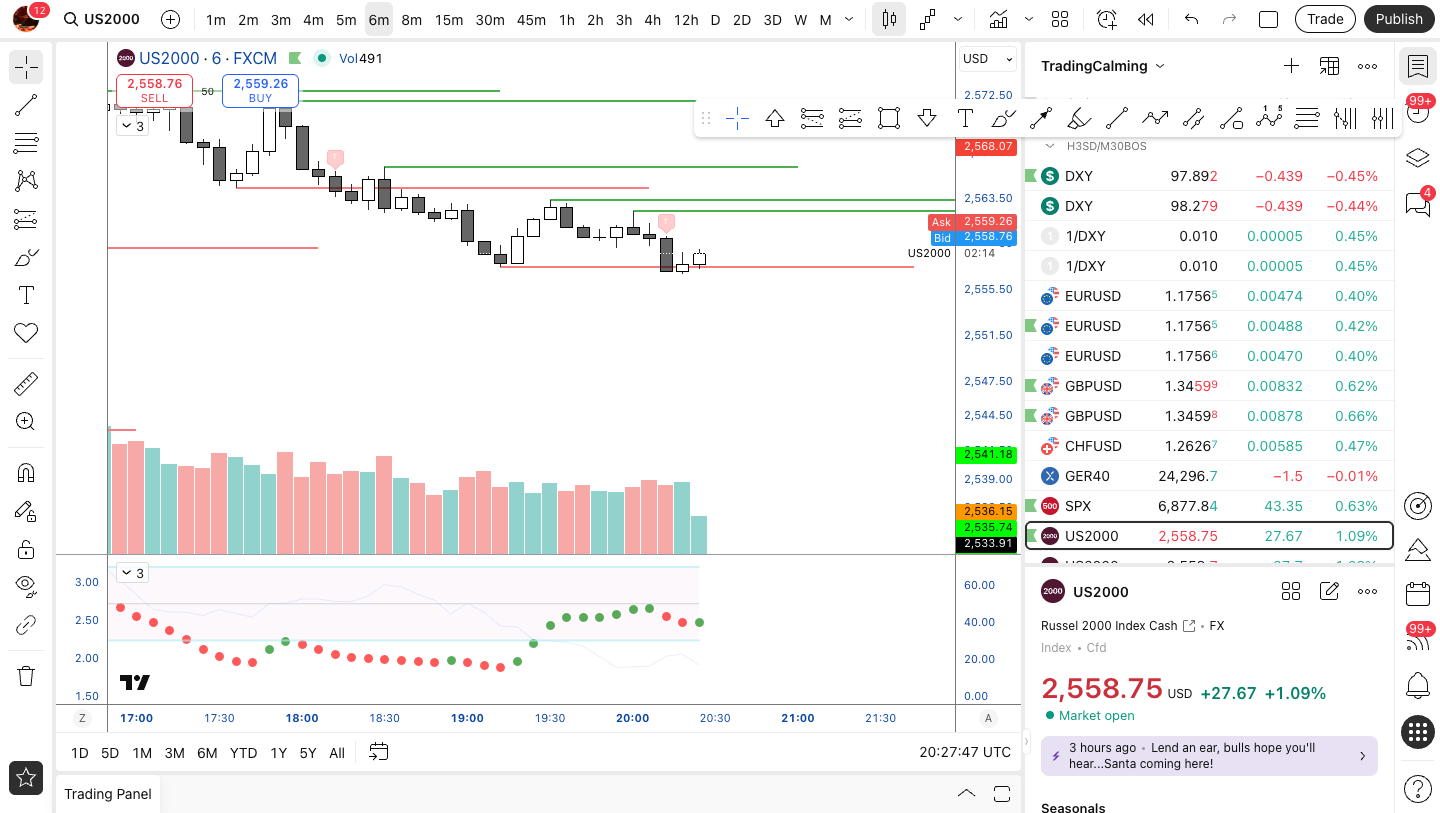
Task: Create an alert with the alarm icon
Action: [x=1106, y=19]
